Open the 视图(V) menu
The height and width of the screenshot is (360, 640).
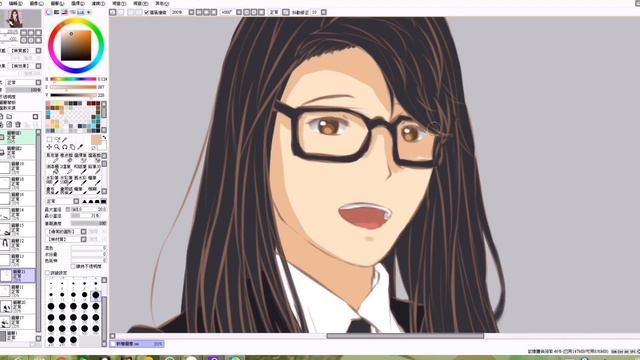(x=120, y=3)
